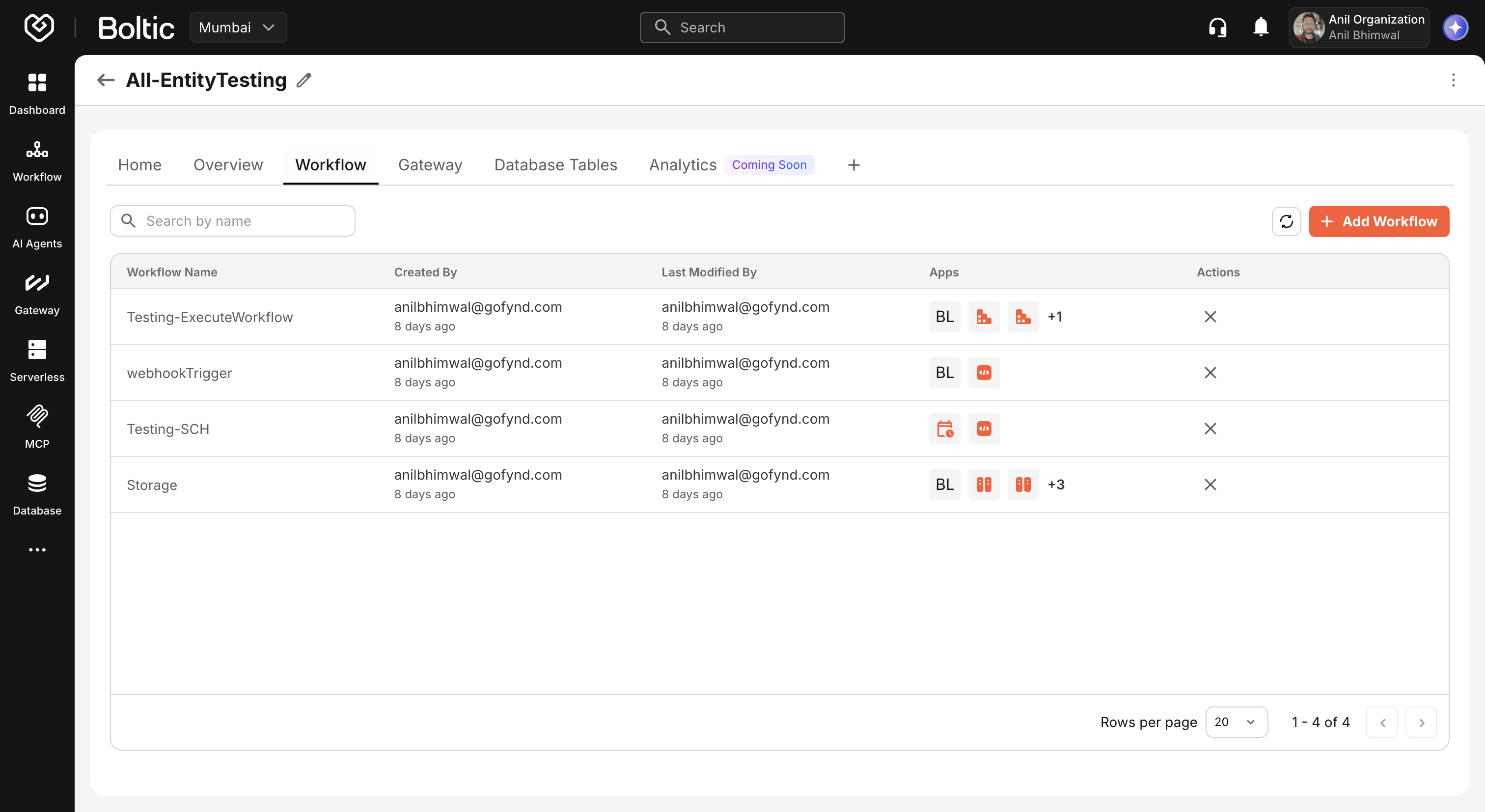
Task: Switch to the Overview tab
Action: point(228,165)
